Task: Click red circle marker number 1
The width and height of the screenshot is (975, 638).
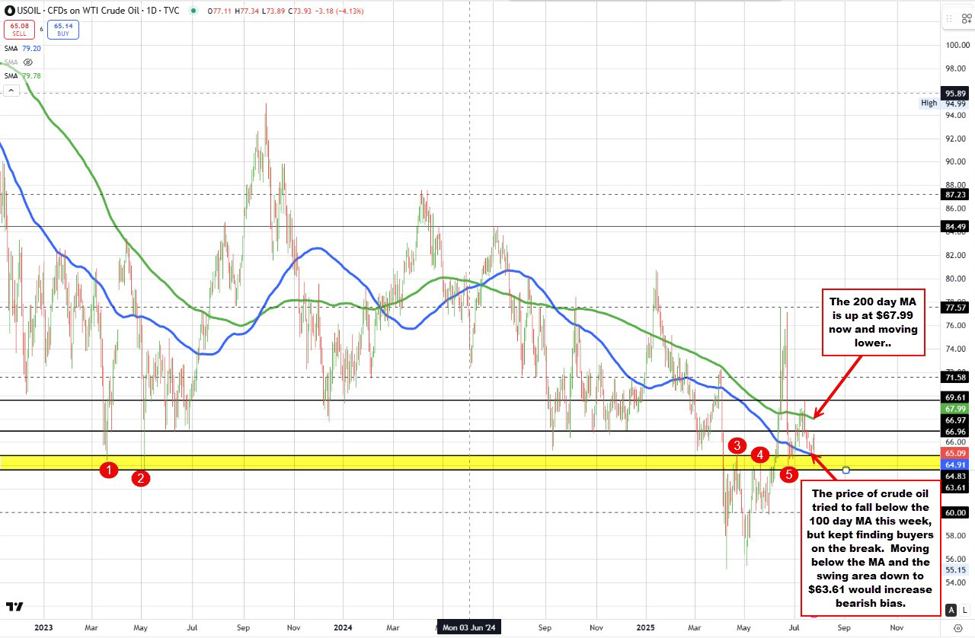Action: (109, 469)
